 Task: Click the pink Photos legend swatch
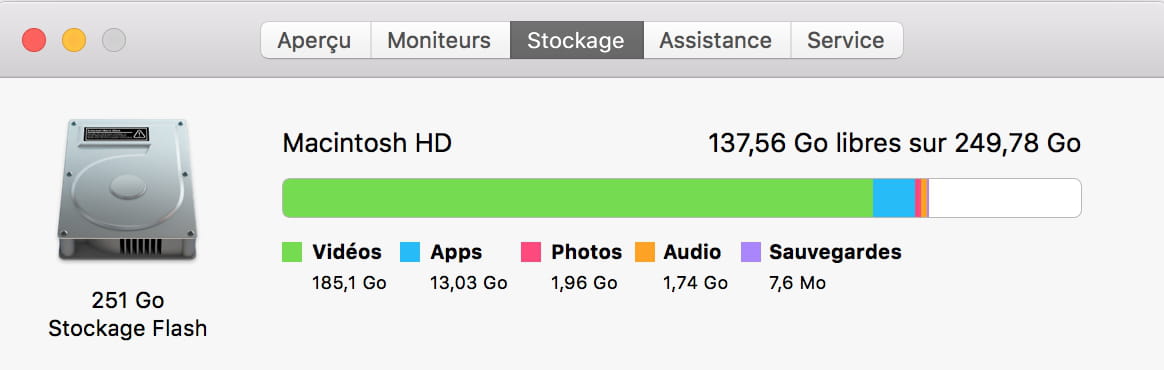click(x=531, y=253)
